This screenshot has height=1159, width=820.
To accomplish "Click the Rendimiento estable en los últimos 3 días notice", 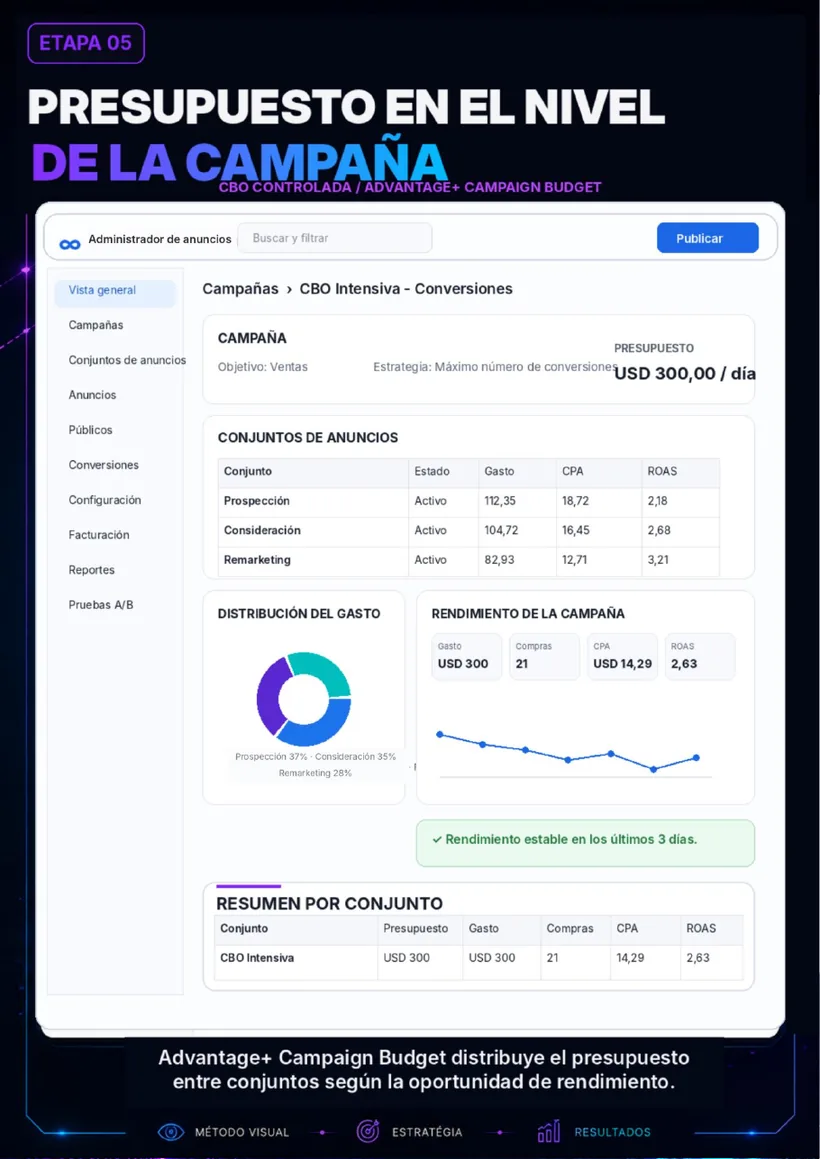I will [585, 843].
